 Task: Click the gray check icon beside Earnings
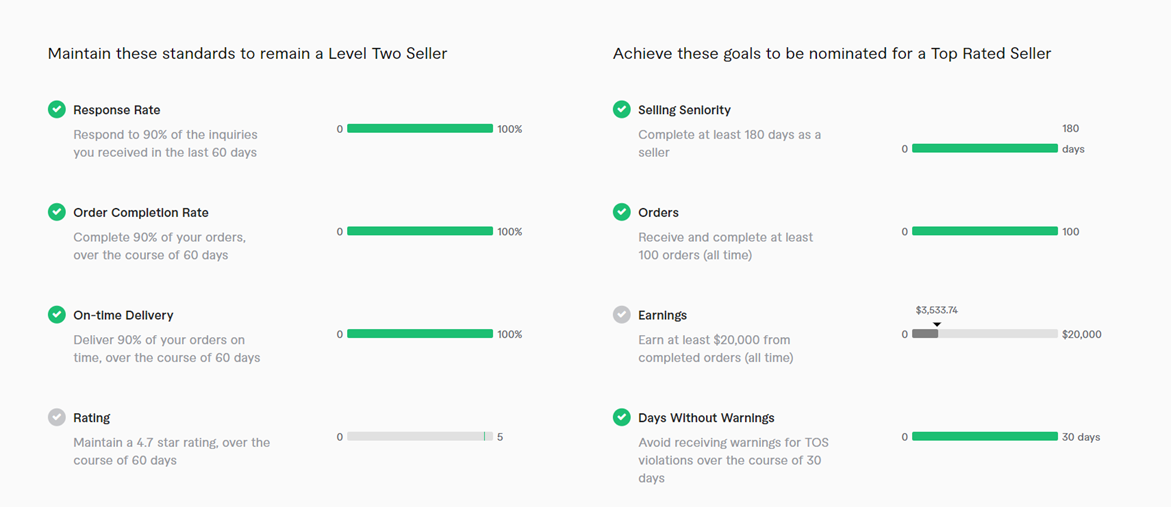622,315
